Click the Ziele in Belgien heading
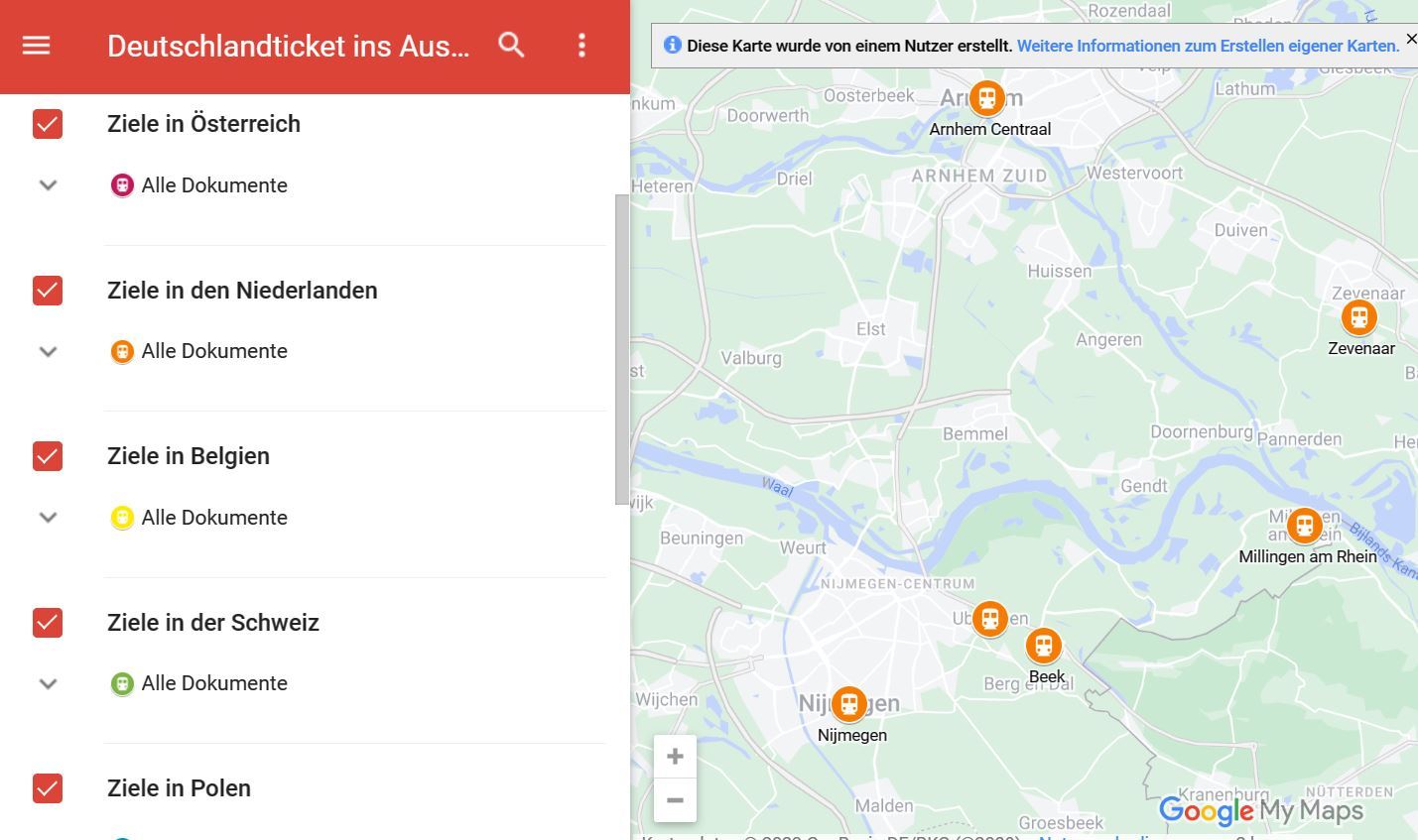1418x840 pixels. 189,456
